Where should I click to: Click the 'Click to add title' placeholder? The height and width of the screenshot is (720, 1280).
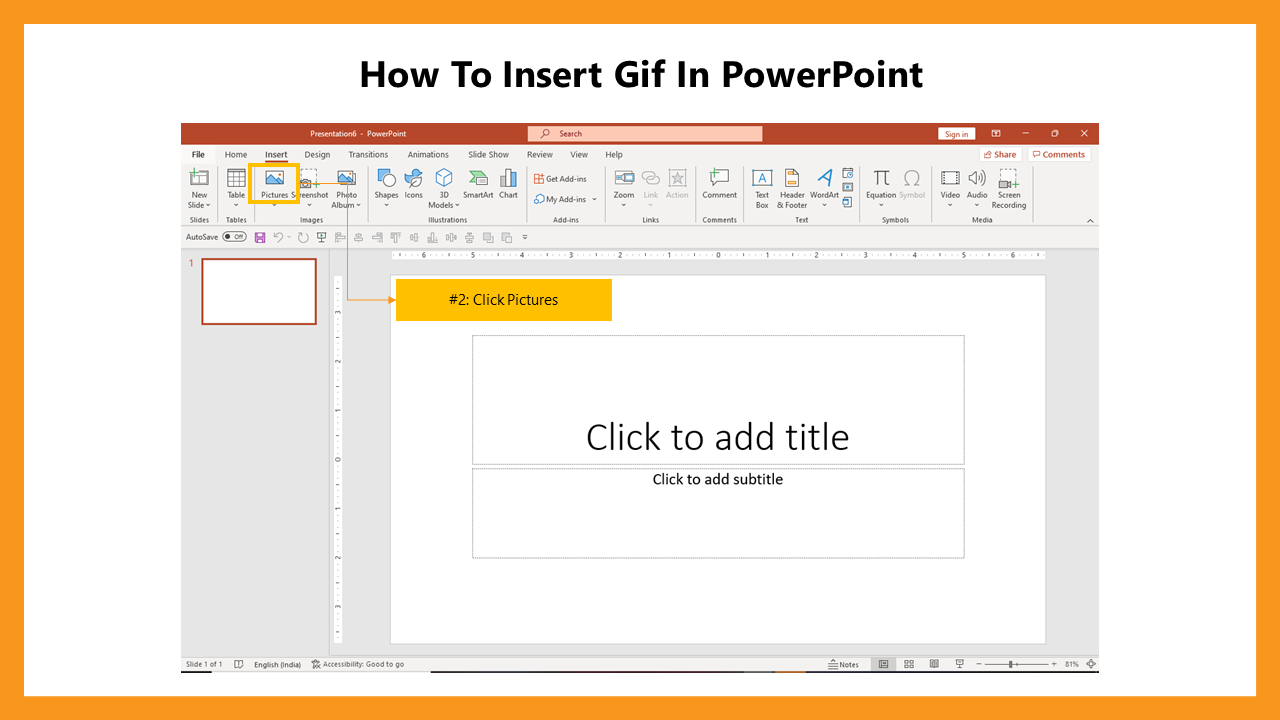coord(718,400)
